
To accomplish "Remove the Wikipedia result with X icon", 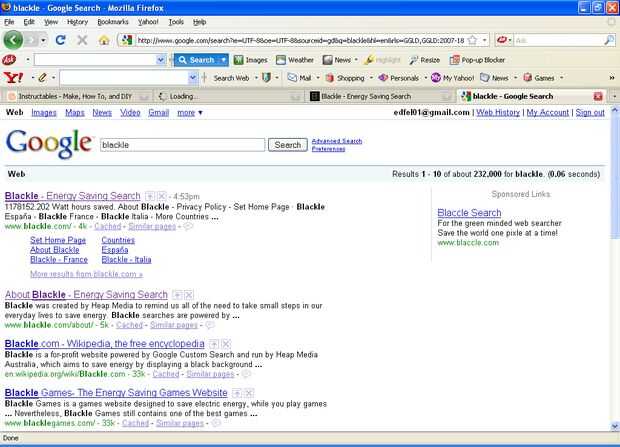I will (226, 344).
